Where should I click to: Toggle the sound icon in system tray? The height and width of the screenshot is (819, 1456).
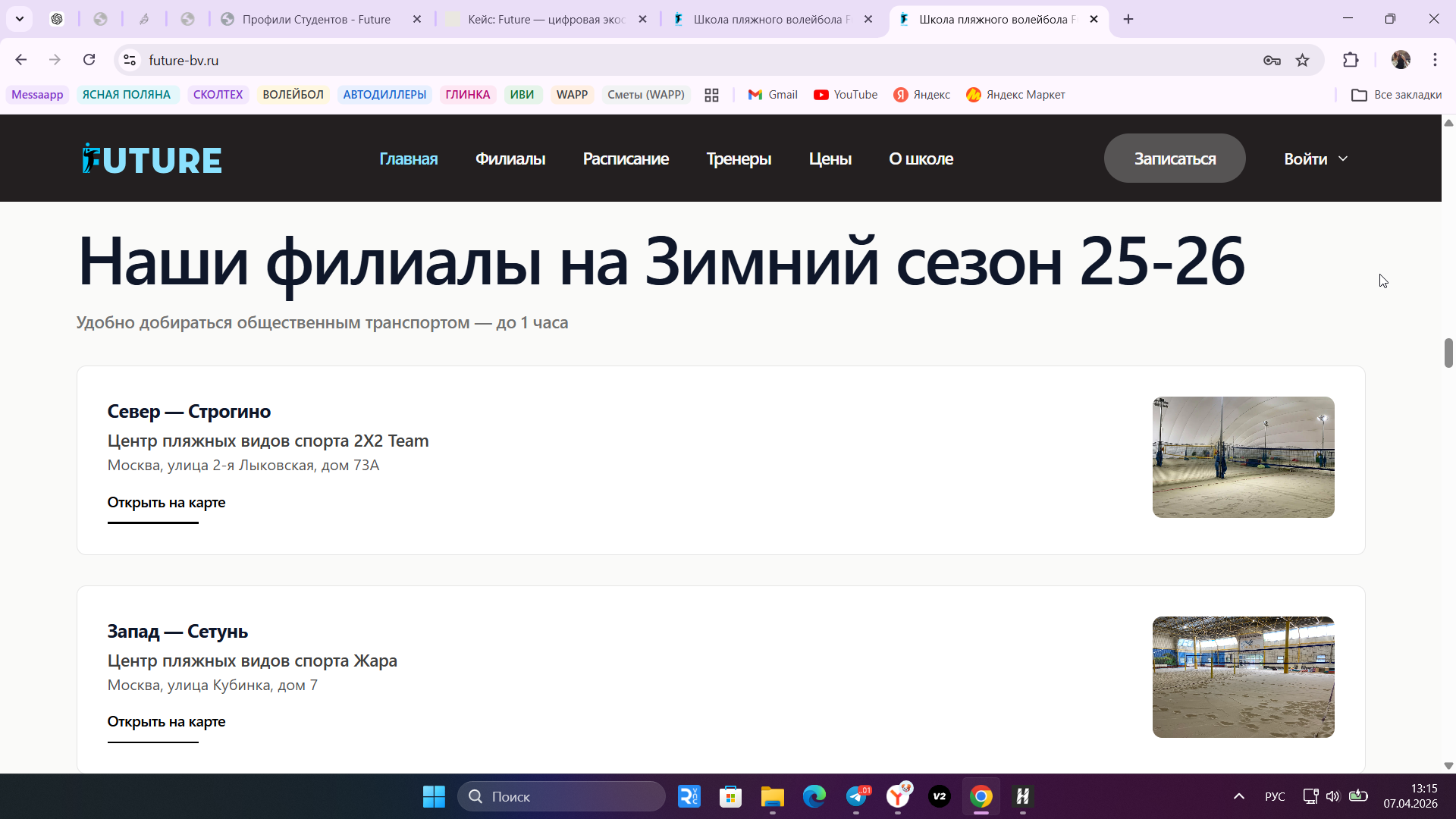point(1333,796)
